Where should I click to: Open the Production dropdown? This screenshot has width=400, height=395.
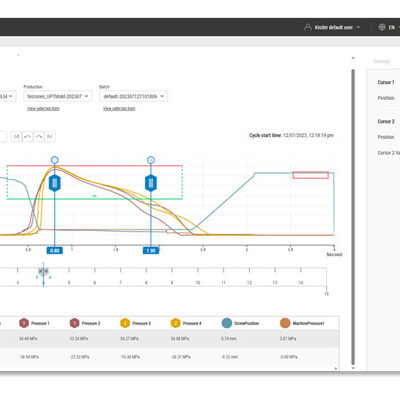pos(58,96)
